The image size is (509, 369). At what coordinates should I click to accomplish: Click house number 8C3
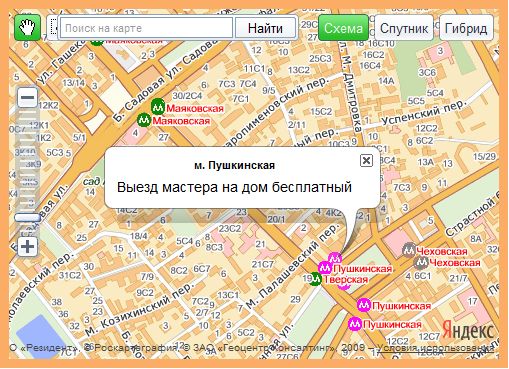click(x=214, y=247)
